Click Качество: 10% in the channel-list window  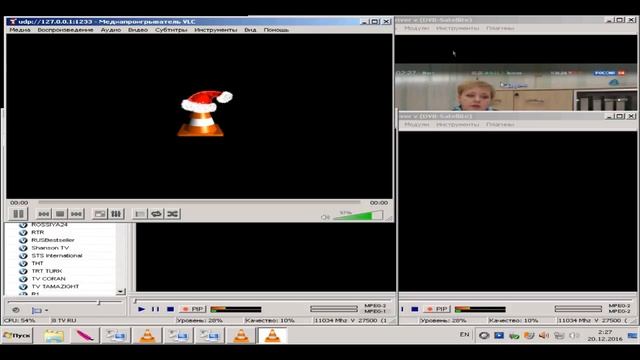point(270,321)
